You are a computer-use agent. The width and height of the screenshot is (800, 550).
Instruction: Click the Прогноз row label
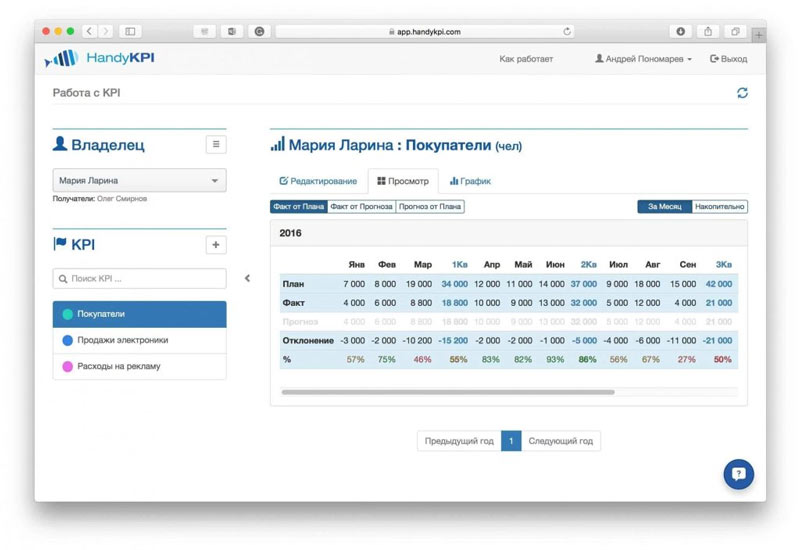pyautogui.click(x=300, y=321)
